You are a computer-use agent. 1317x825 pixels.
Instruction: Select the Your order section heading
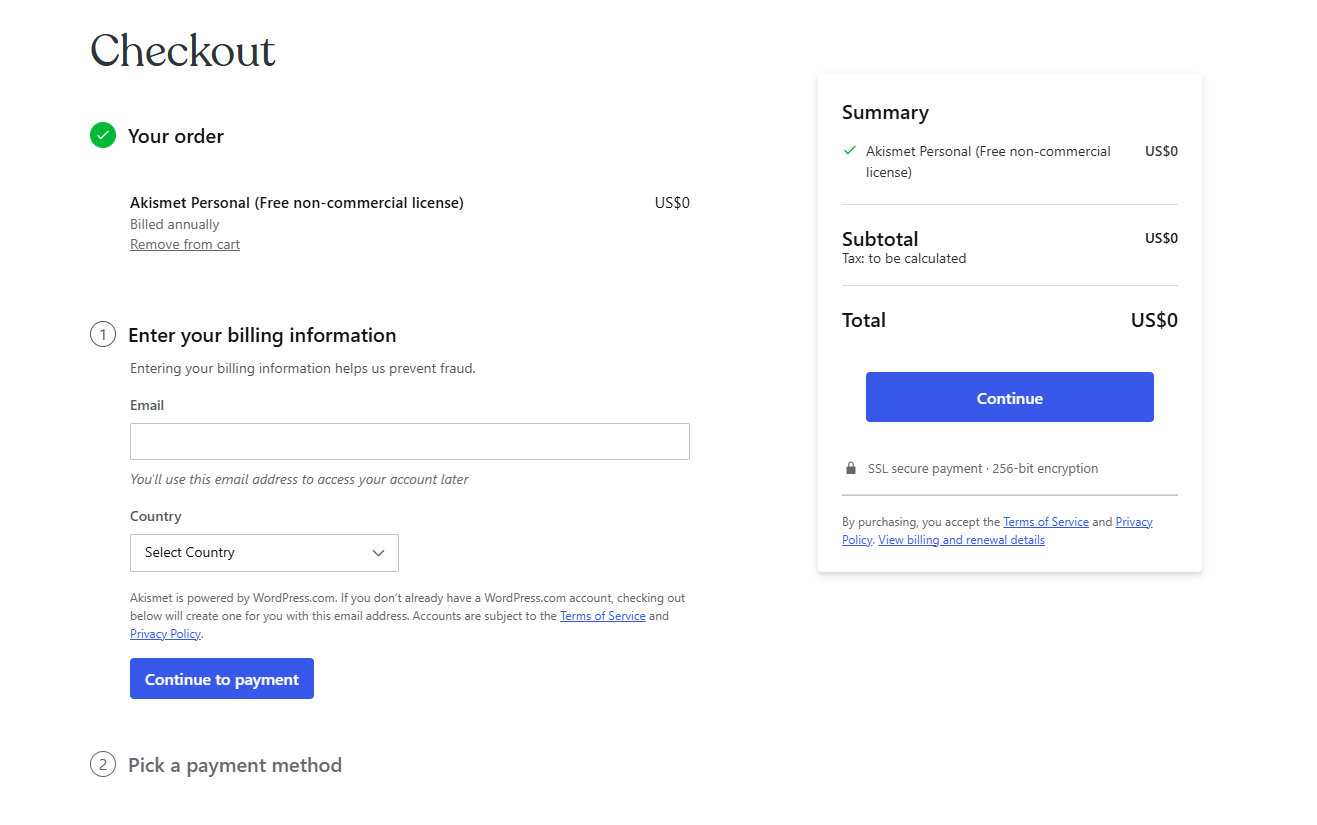(x=176, y=136)
